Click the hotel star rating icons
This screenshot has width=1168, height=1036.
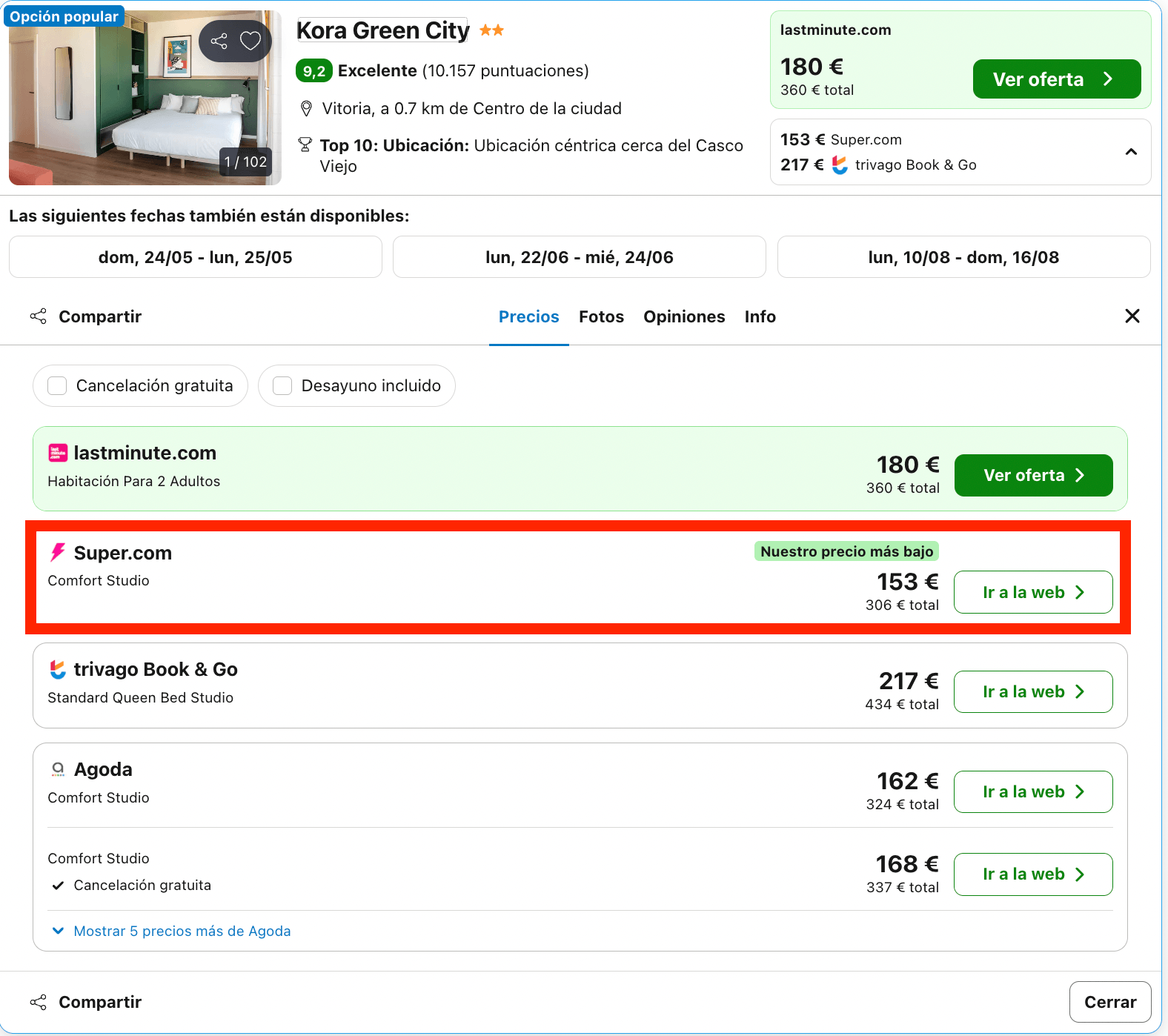click(x=491, y=30)
